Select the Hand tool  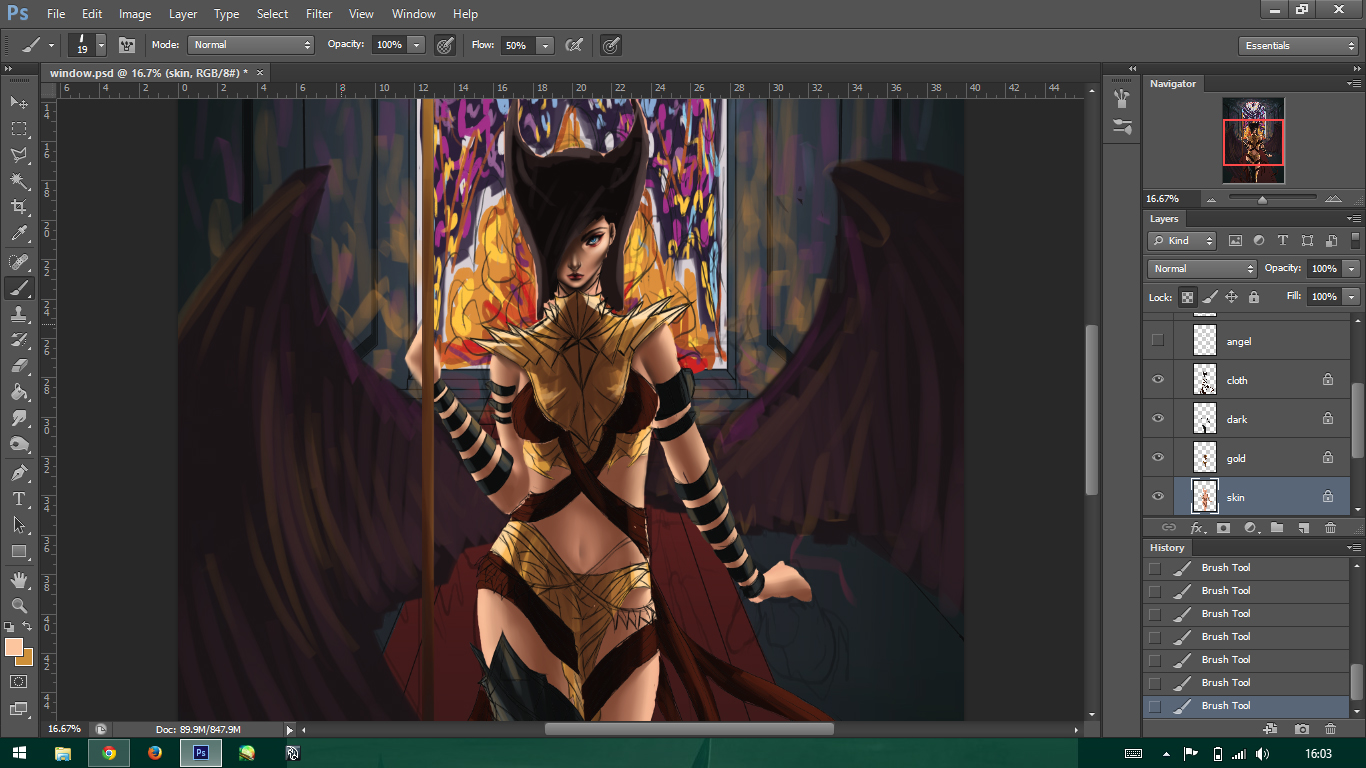tap(19, 580)
